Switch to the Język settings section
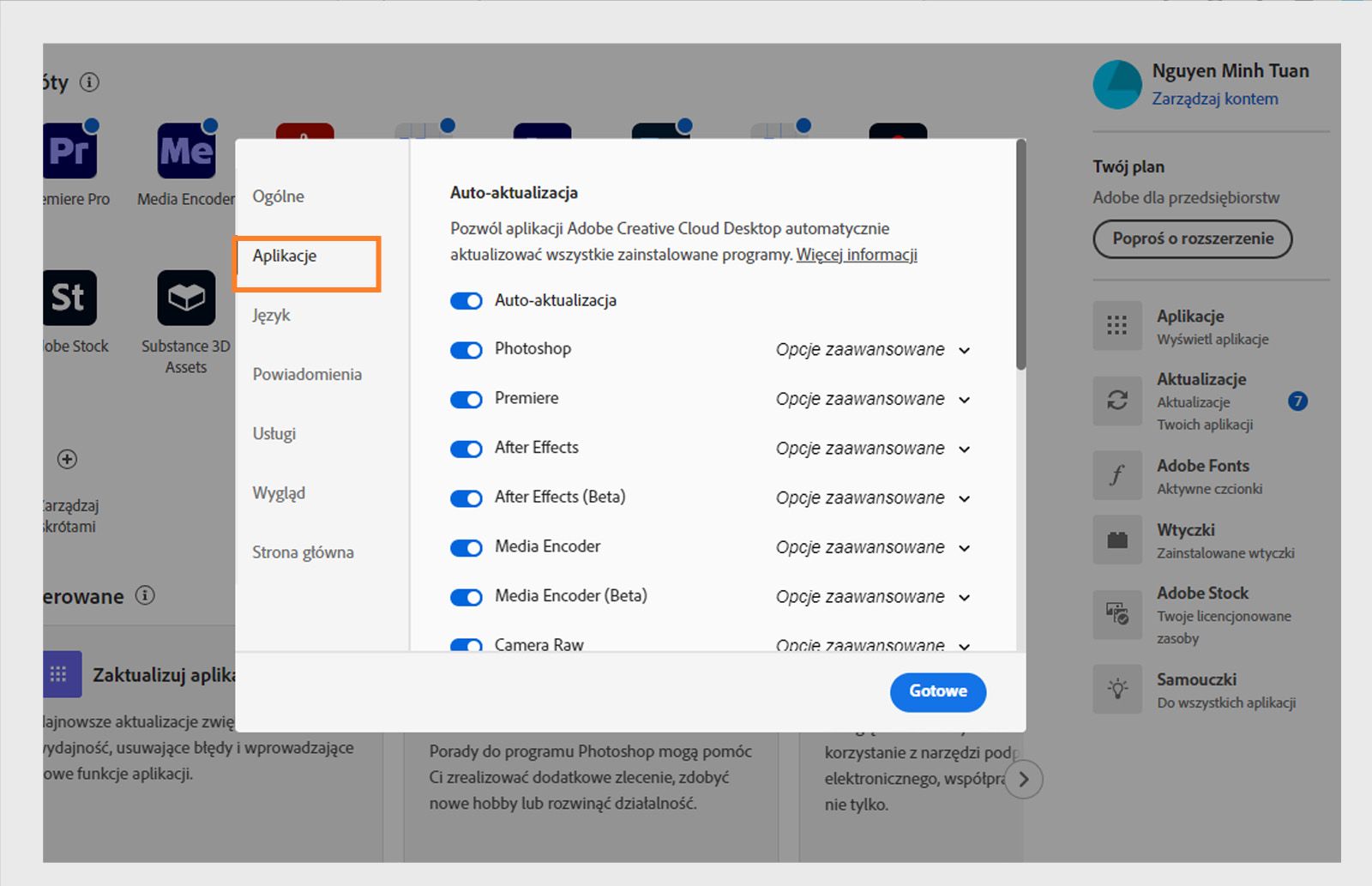The width and height of the screenshot is (1372, 886). tap(269, 315)
